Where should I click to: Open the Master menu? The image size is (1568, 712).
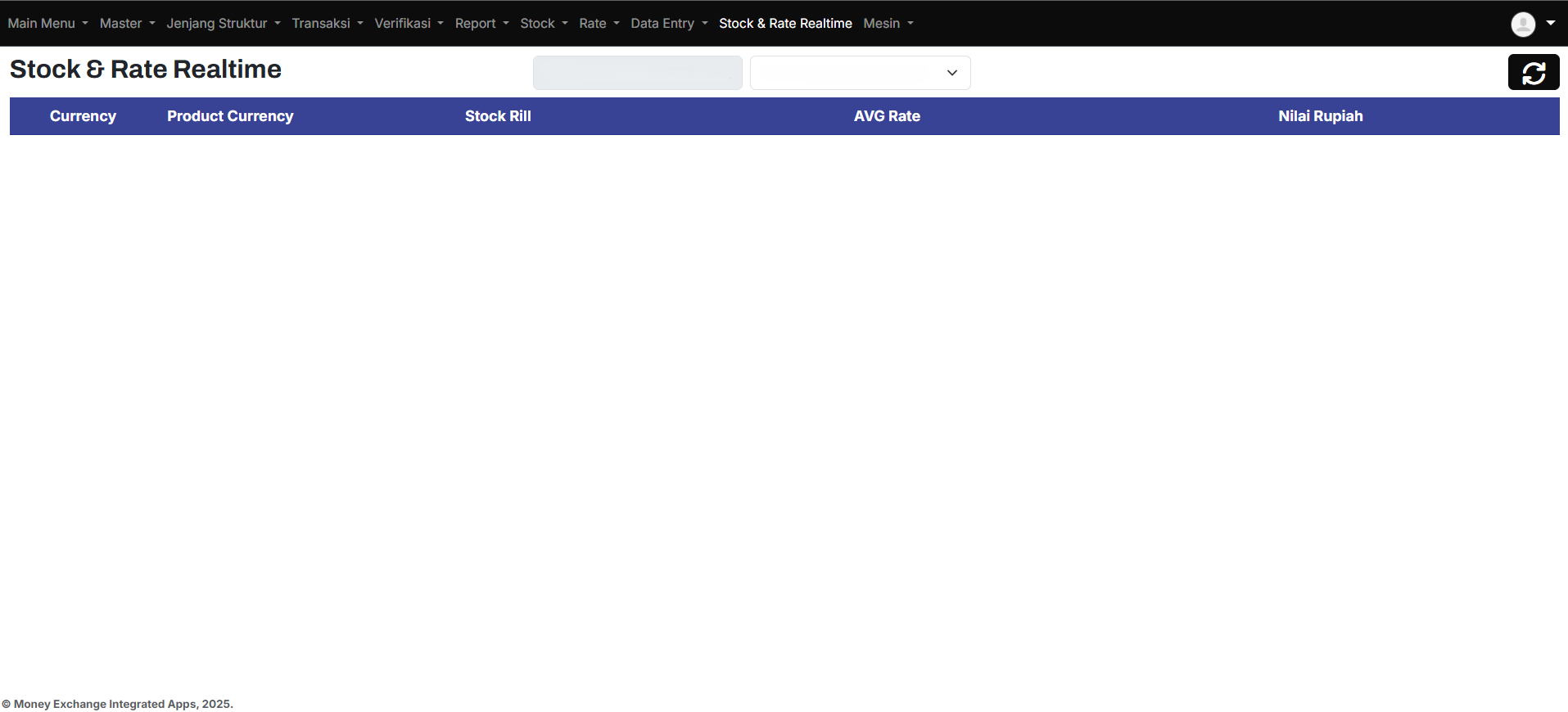coord(127,24)
